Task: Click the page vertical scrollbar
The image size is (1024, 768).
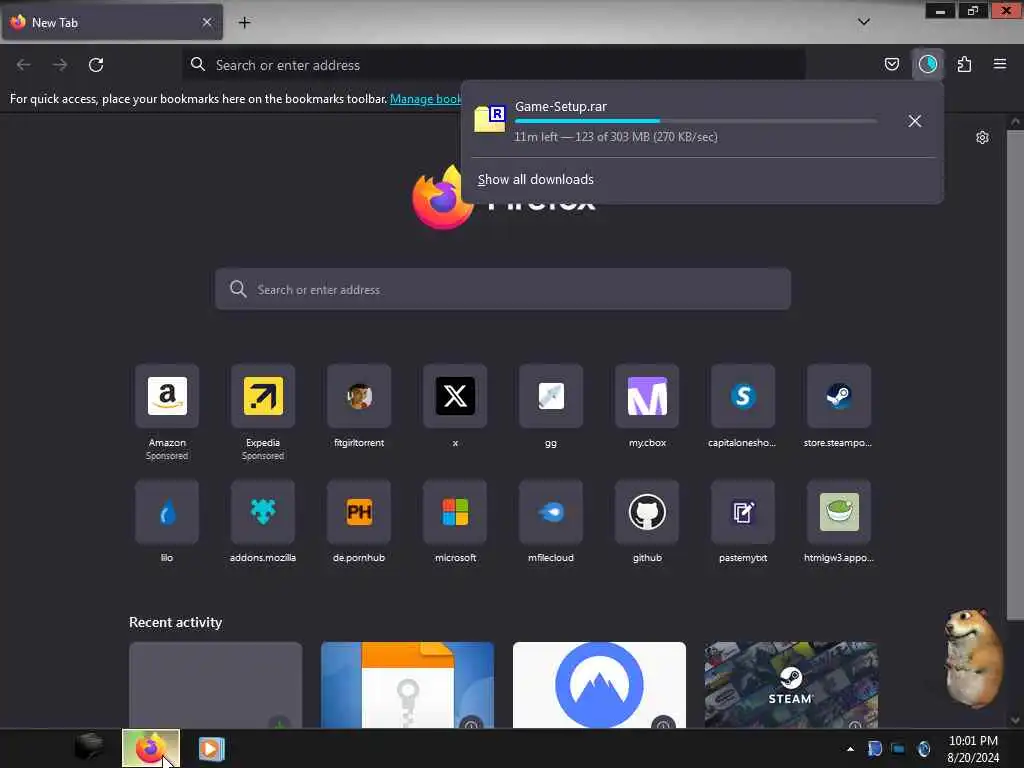Action: click(x=1014, y=376)
